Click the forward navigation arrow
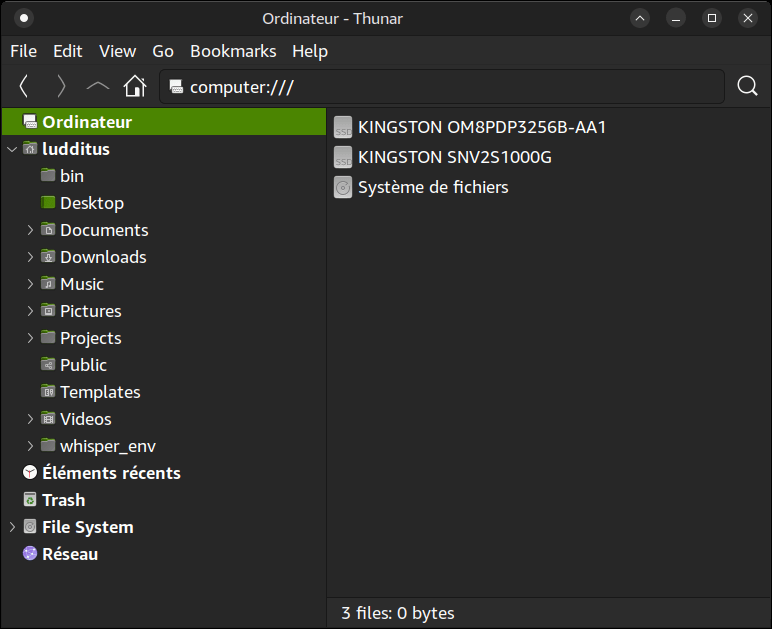 point(61,87)
